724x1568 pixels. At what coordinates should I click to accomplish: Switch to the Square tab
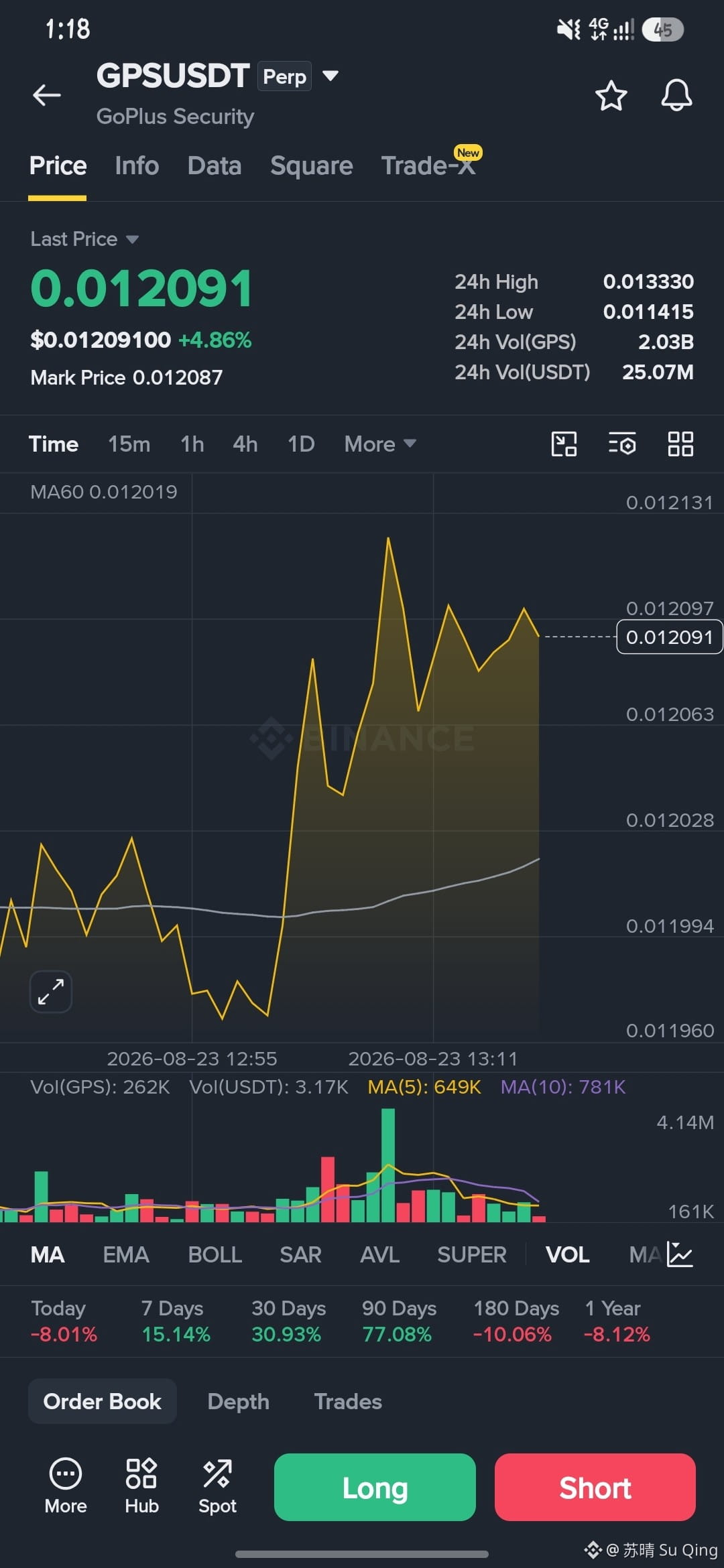pyautogui.click(x=311, y=166)
